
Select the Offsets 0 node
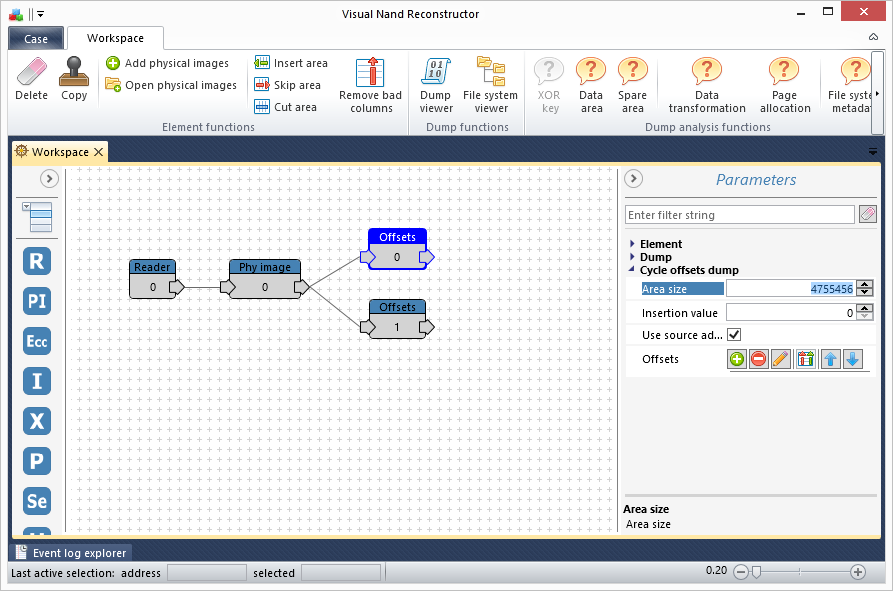point(397,249)
